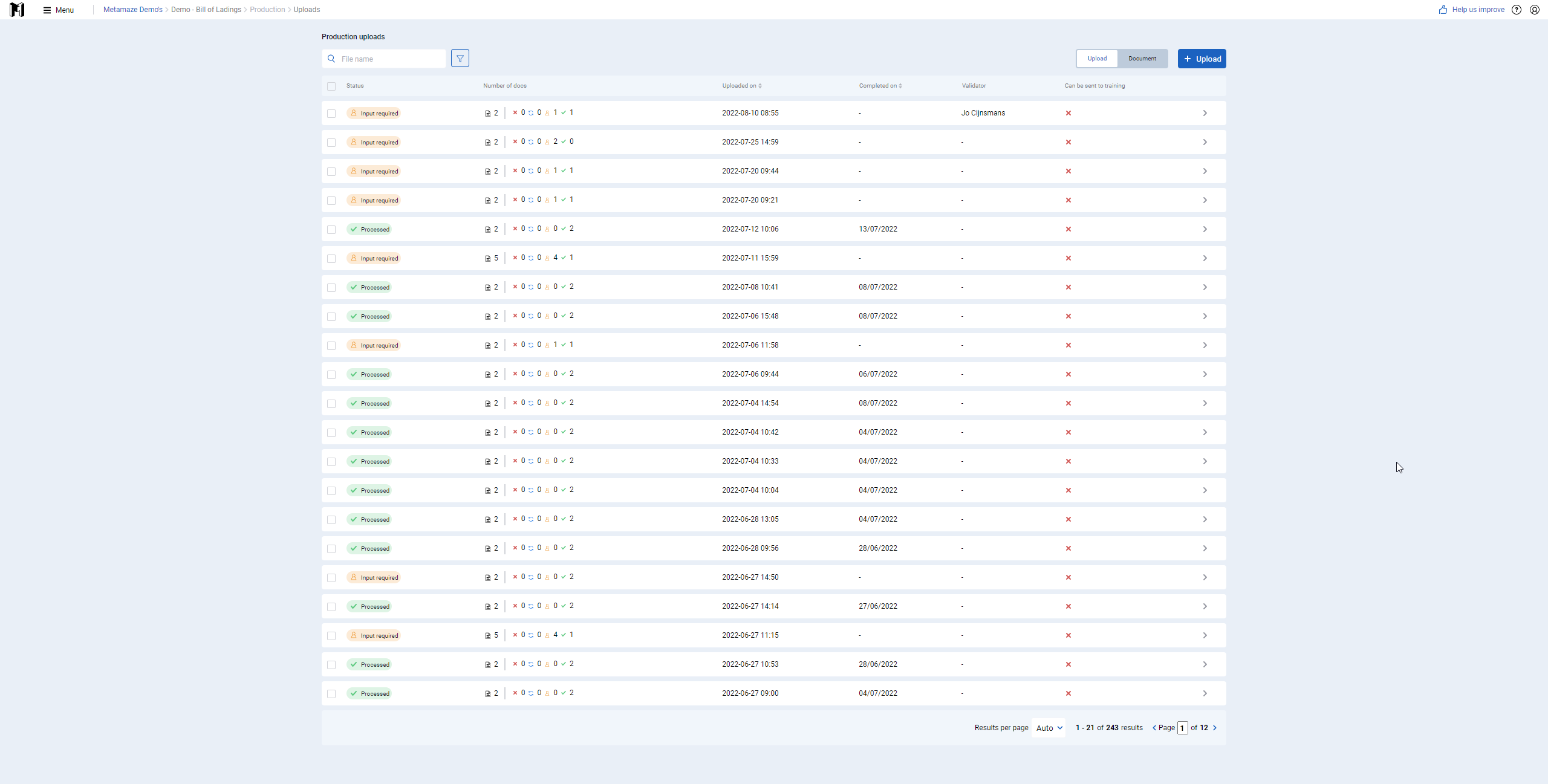
Task: Click document count icon in 2022-07-08 10:41 row
Action: [x=488, y=287]
